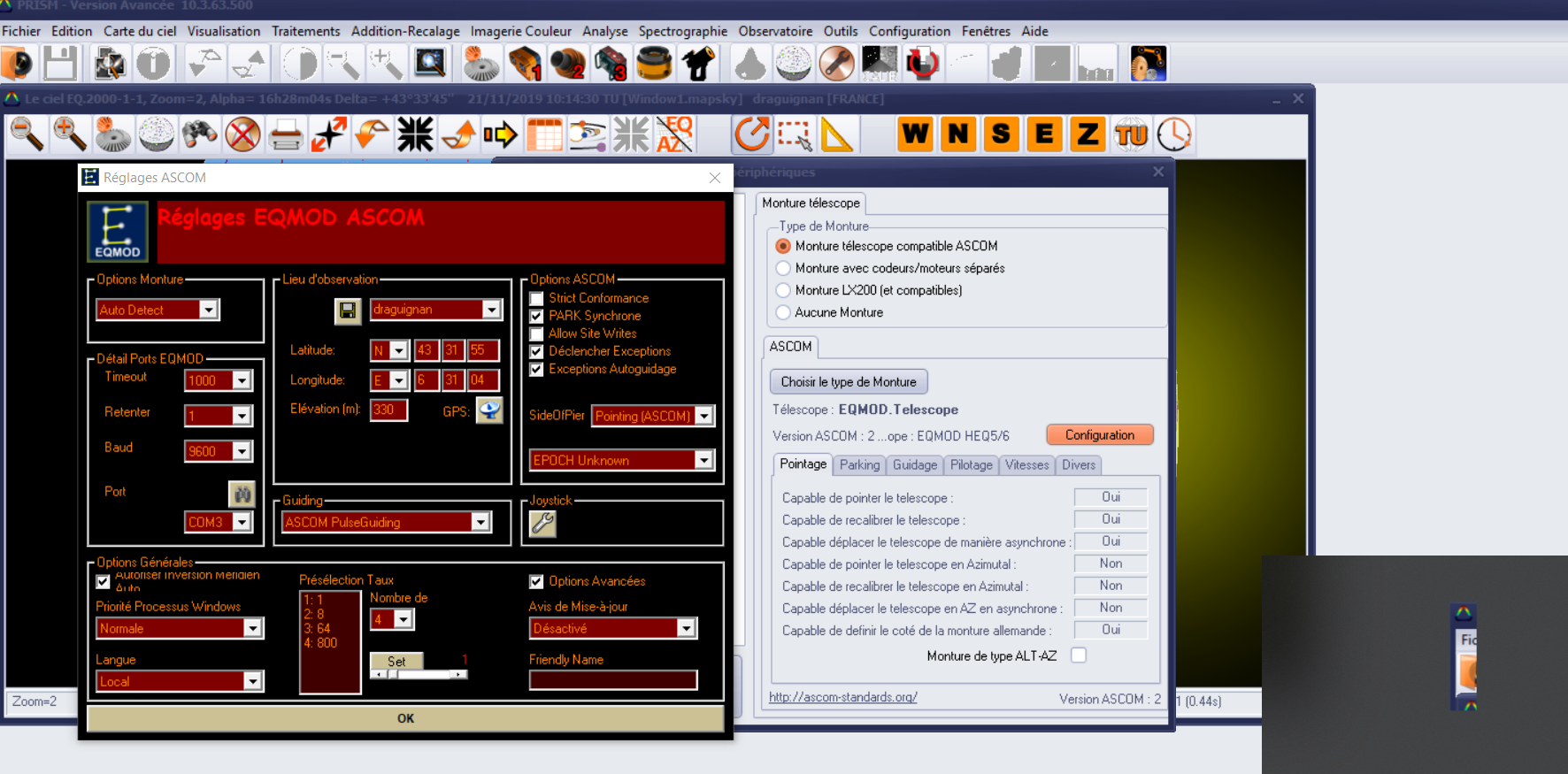Click the W west direction icon
1568x774 pixels.
pyautogui.click(x=915, y=134)
